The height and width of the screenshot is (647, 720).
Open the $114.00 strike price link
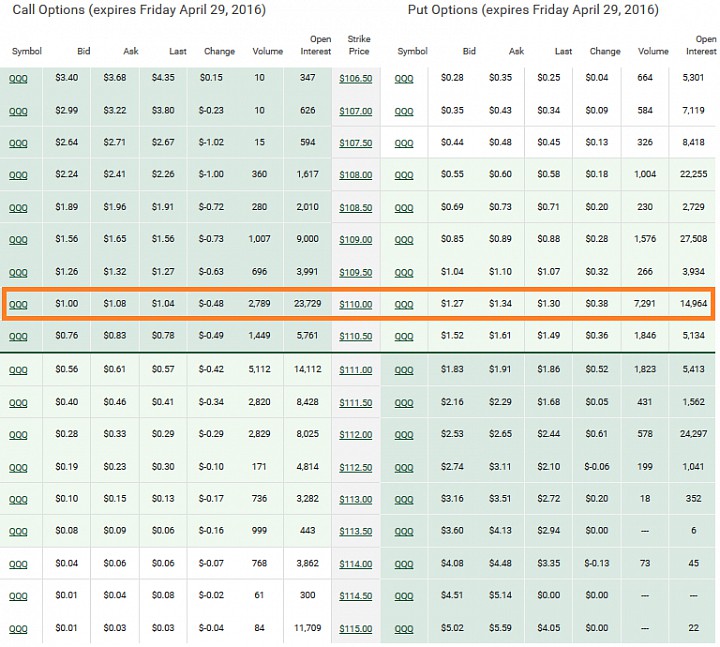pos(355,564)
